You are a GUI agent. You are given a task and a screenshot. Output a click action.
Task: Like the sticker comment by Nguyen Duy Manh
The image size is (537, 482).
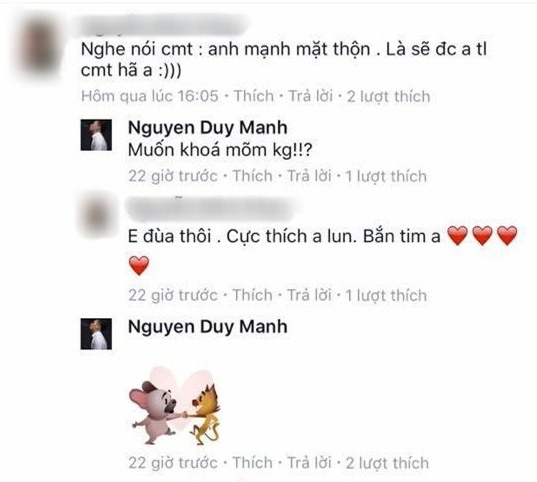point(253,463)
